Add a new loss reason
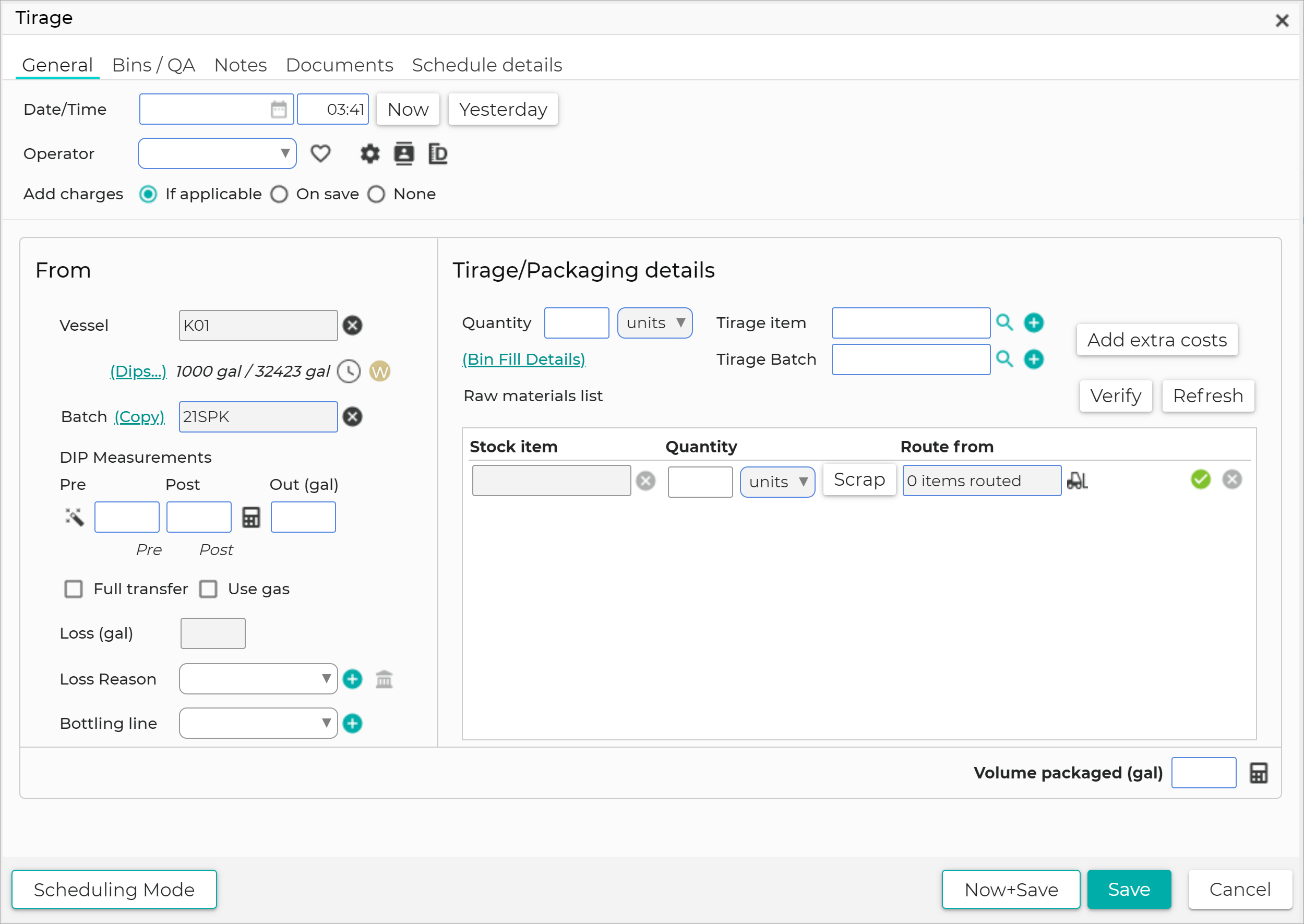1304x924 pixels. (x=353, y=679)
